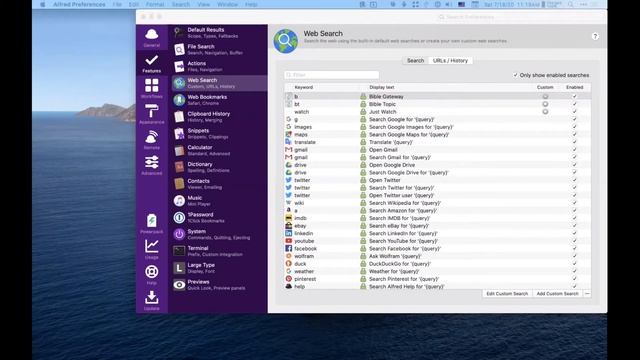Toggle enabled checkbox for Search Amazon

(x=574, y=210)
